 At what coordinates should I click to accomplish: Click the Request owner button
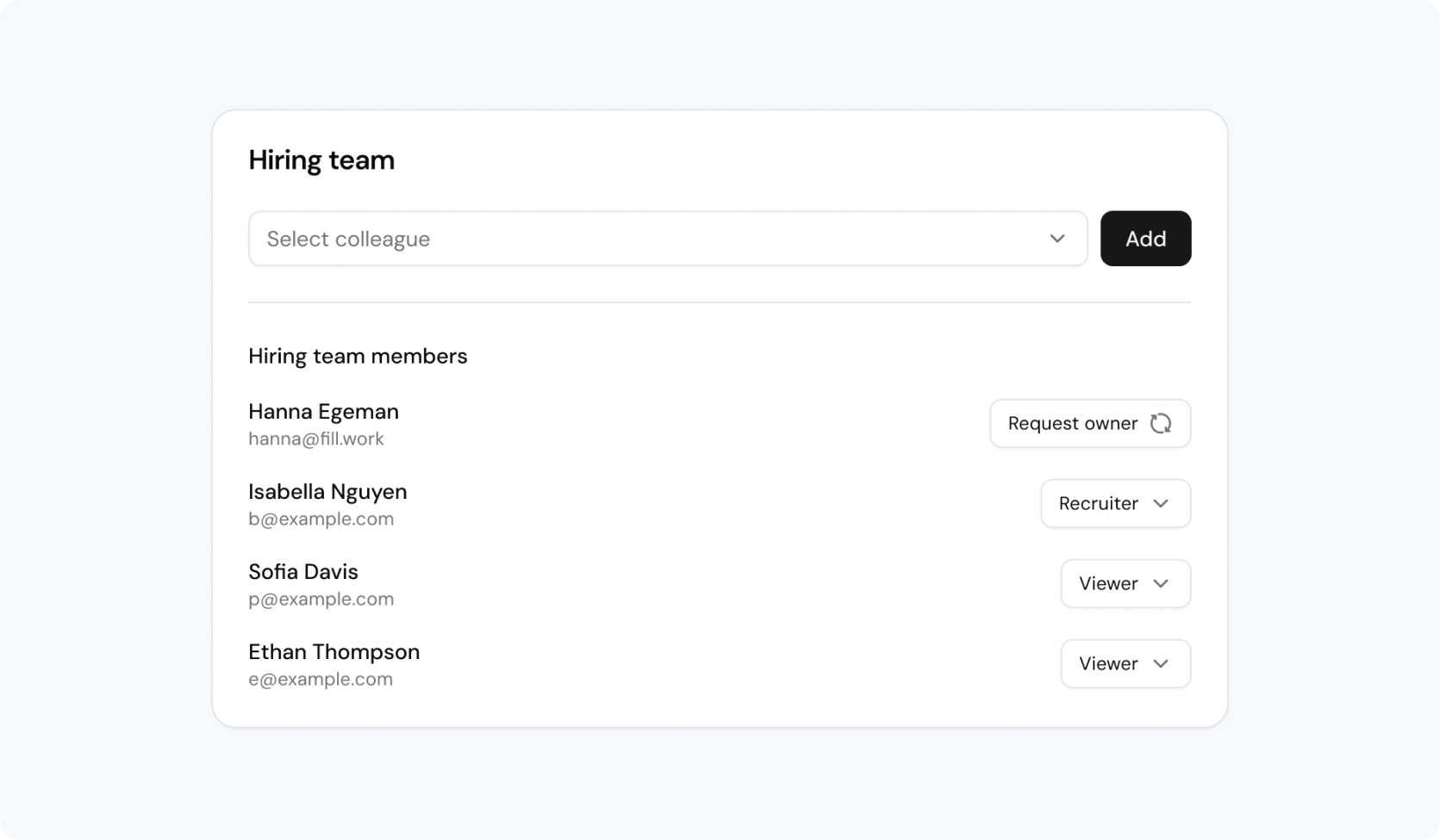(1090, 423)
